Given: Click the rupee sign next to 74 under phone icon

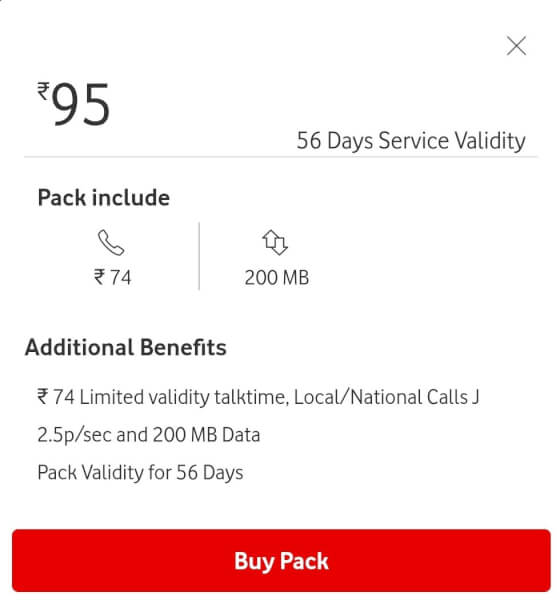Looking at the screenshot, I should pos(99,277).
